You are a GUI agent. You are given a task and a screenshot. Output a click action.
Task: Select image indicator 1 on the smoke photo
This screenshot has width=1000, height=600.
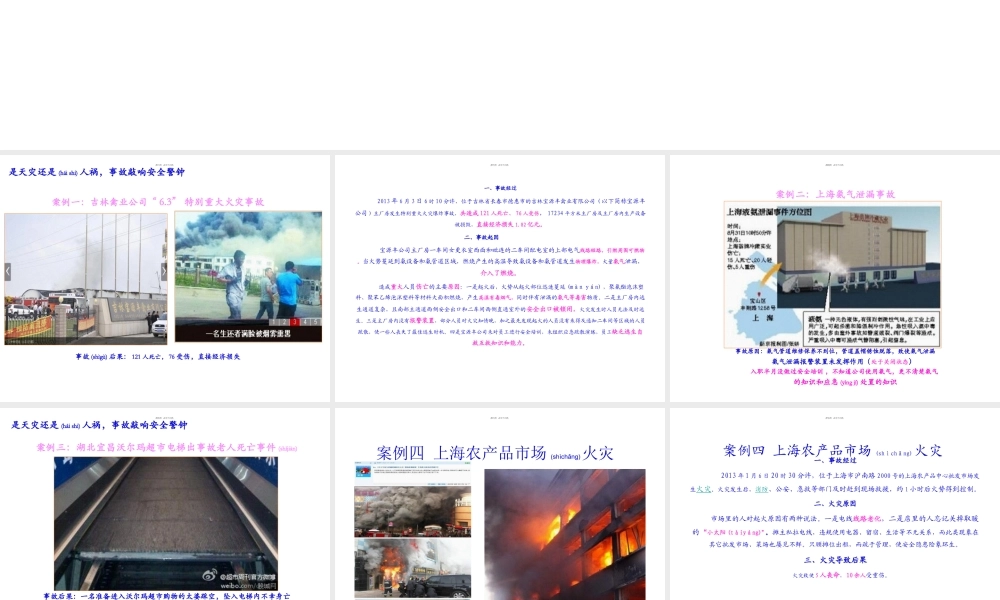274,321
